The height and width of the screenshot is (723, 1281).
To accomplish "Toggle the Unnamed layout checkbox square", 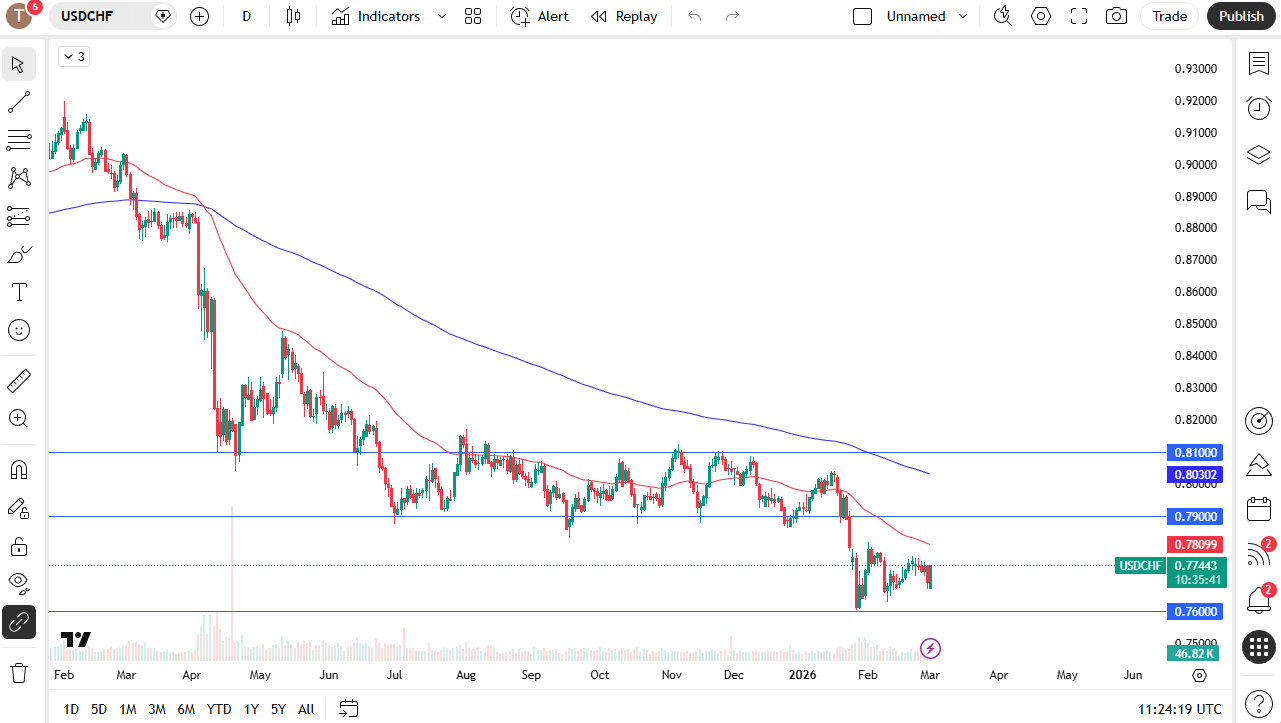I will pos(862,16).
